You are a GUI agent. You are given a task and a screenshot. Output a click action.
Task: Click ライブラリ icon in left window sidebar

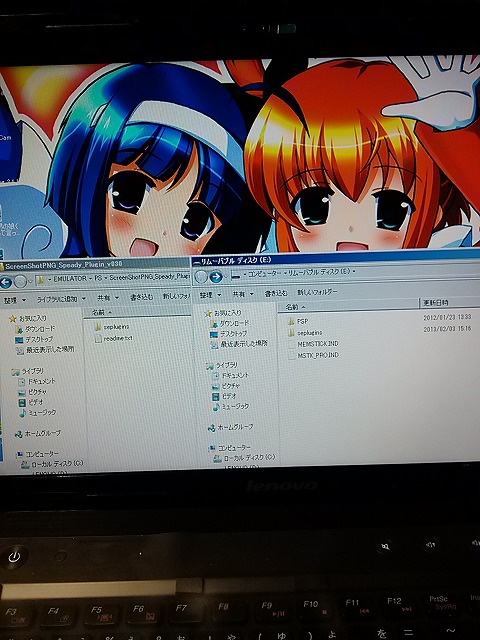(16, 372)
